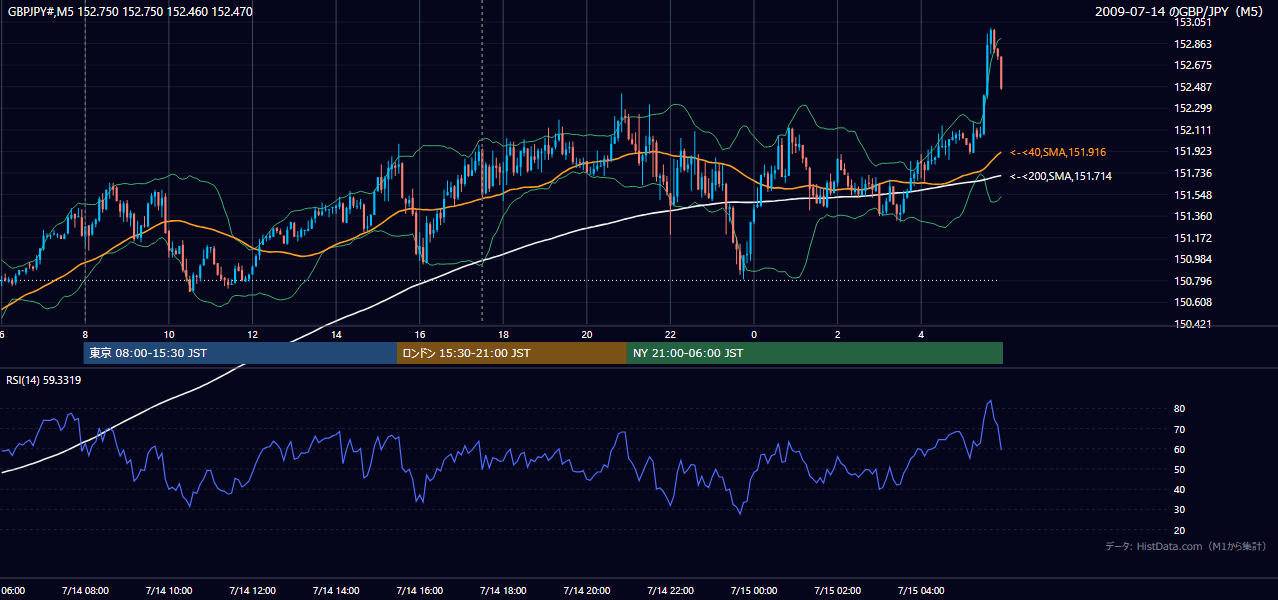
Task: Click the 7/14 08:00 bottom time label
Action: click(x=85, y=590)
